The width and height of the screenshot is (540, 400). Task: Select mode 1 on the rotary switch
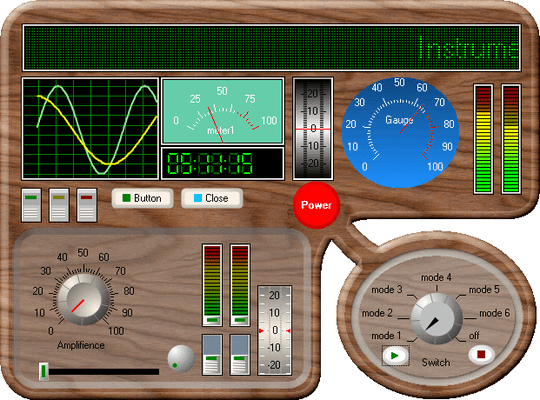(386, 336)
